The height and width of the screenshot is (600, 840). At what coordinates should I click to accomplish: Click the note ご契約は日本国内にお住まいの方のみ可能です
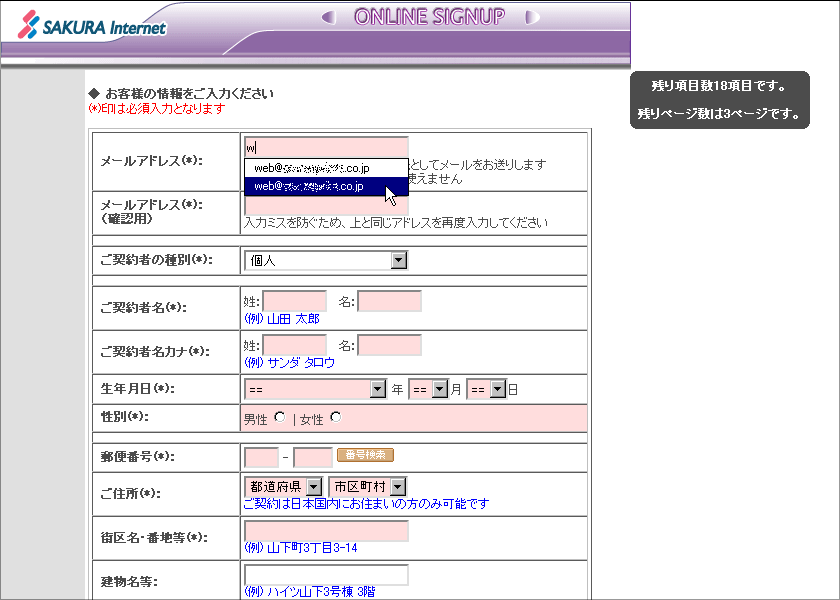(x=366, y=504)
